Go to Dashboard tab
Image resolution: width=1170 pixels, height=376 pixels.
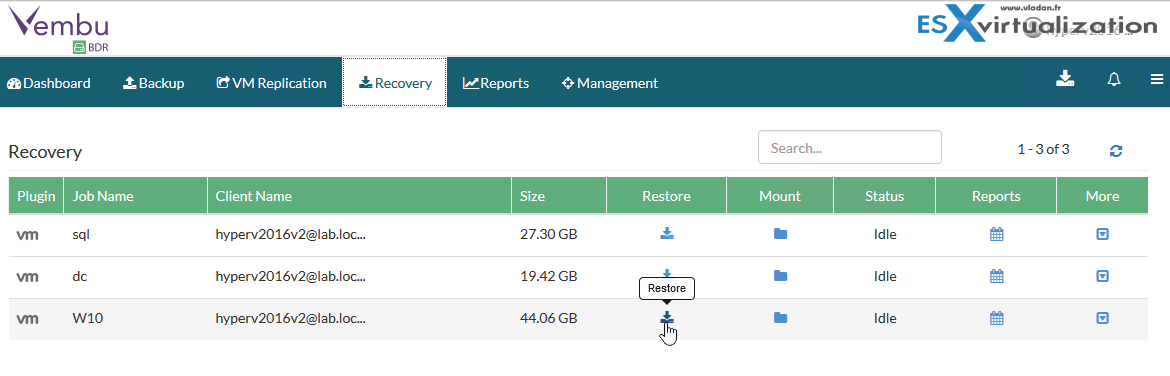49,83
